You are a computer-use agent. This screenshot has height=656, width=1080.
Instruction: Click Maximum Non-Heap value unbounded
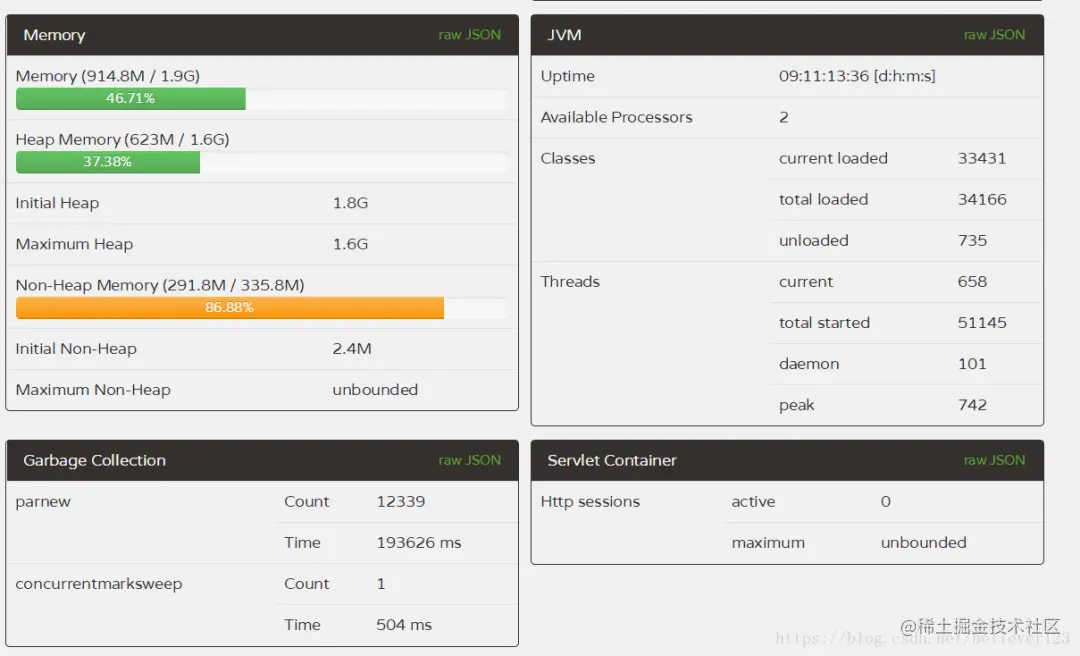(x=375, y=390)
